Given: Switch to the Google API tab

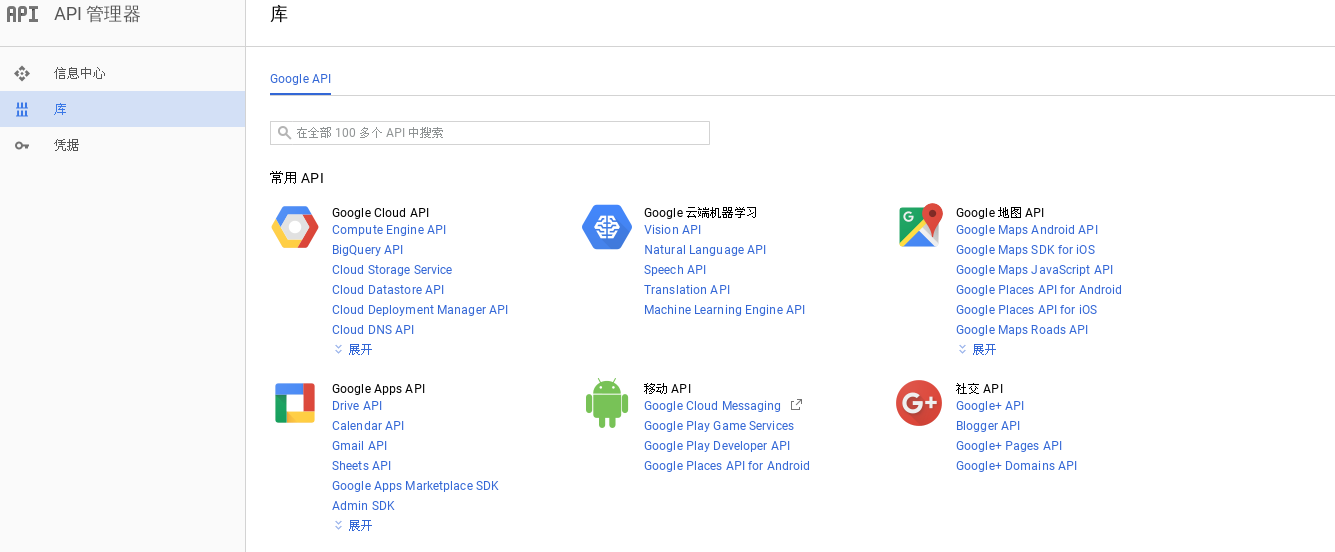Looking at the screenshot, I should [x=300, y=79].
